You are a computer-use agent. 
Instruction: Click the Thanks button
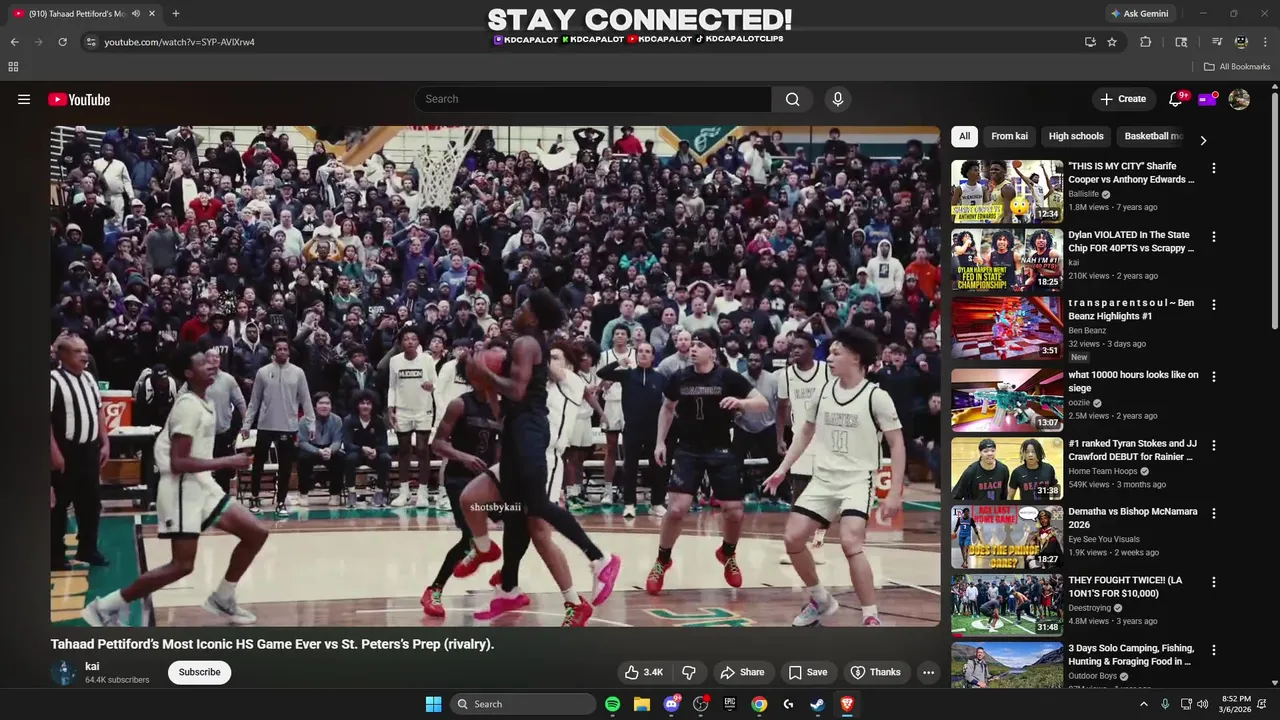click(875, 672)
